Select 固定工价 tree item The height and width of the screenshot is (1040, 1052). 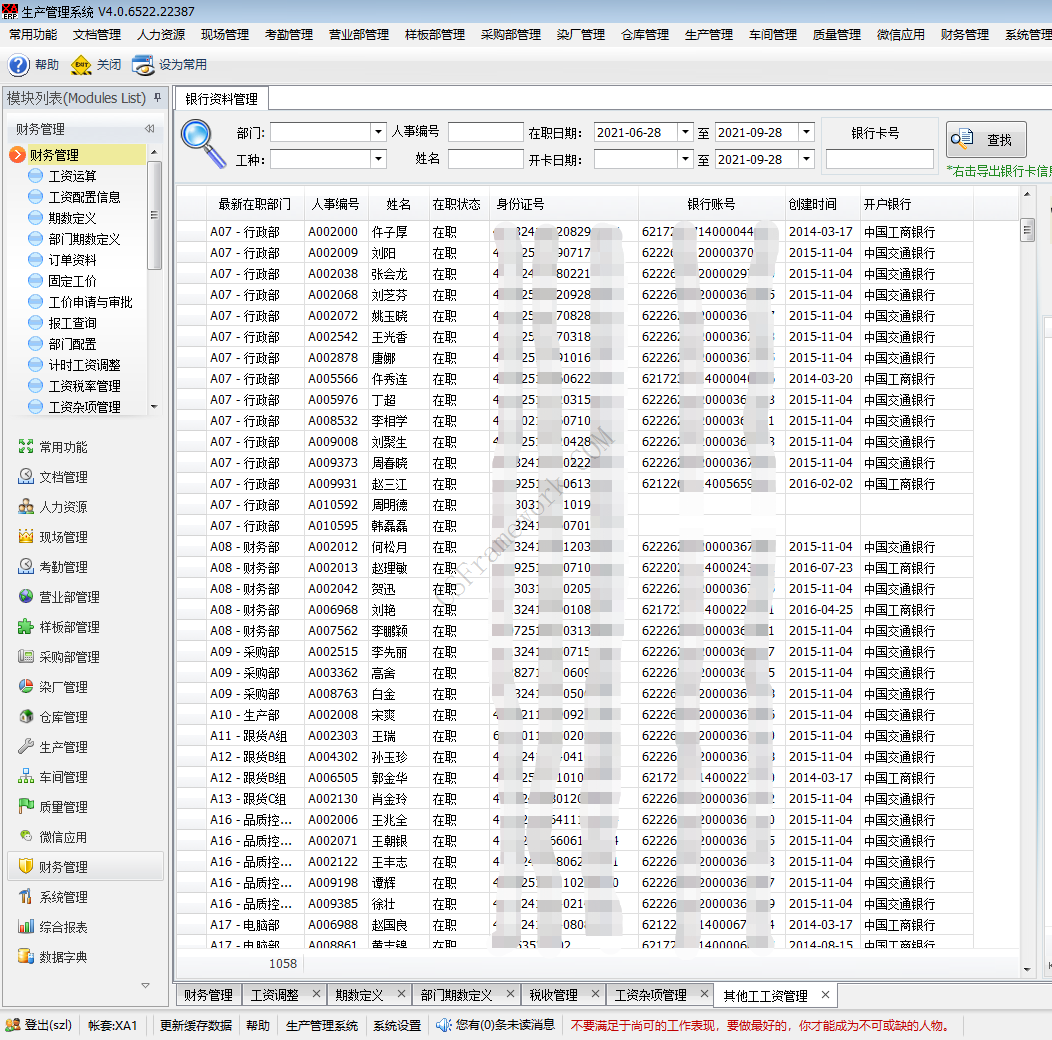tap(72, 281)
